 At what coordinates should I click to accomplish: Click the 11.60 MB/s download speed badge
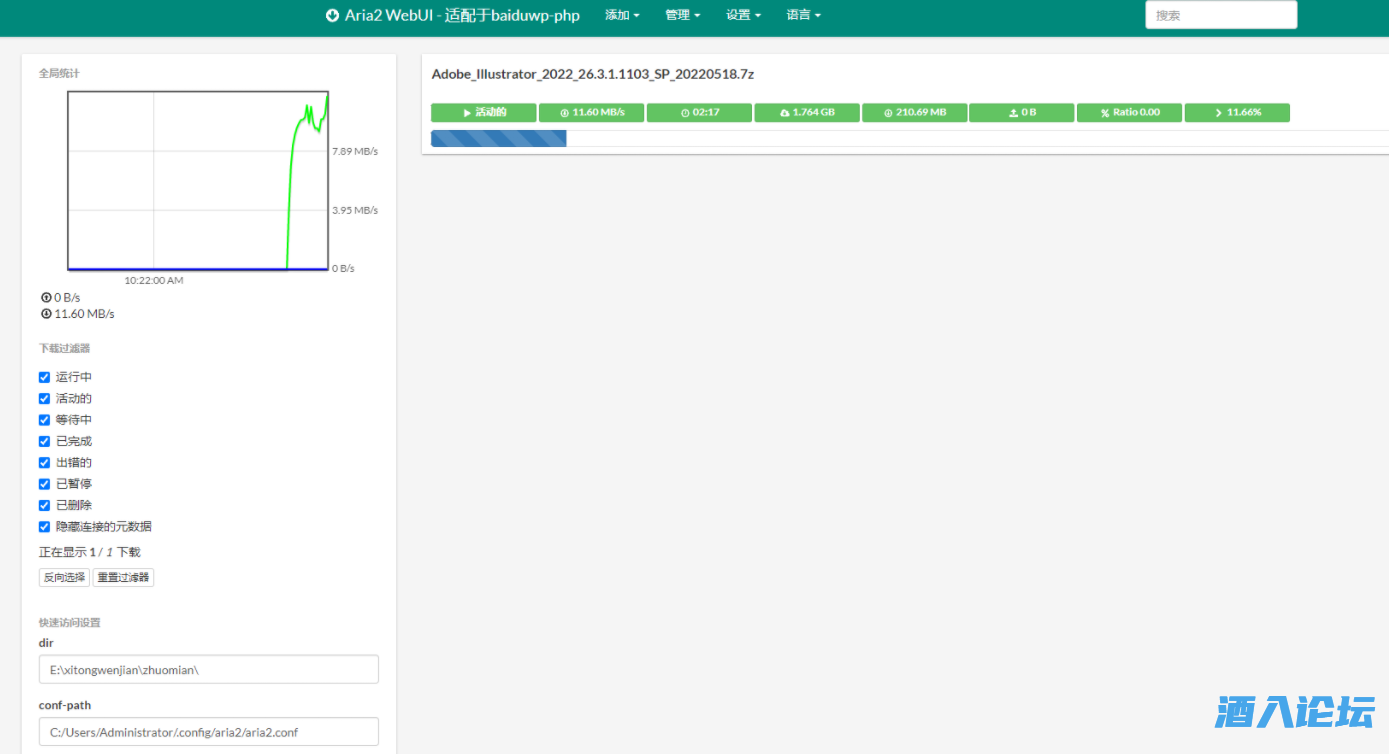tap(591, 113)
